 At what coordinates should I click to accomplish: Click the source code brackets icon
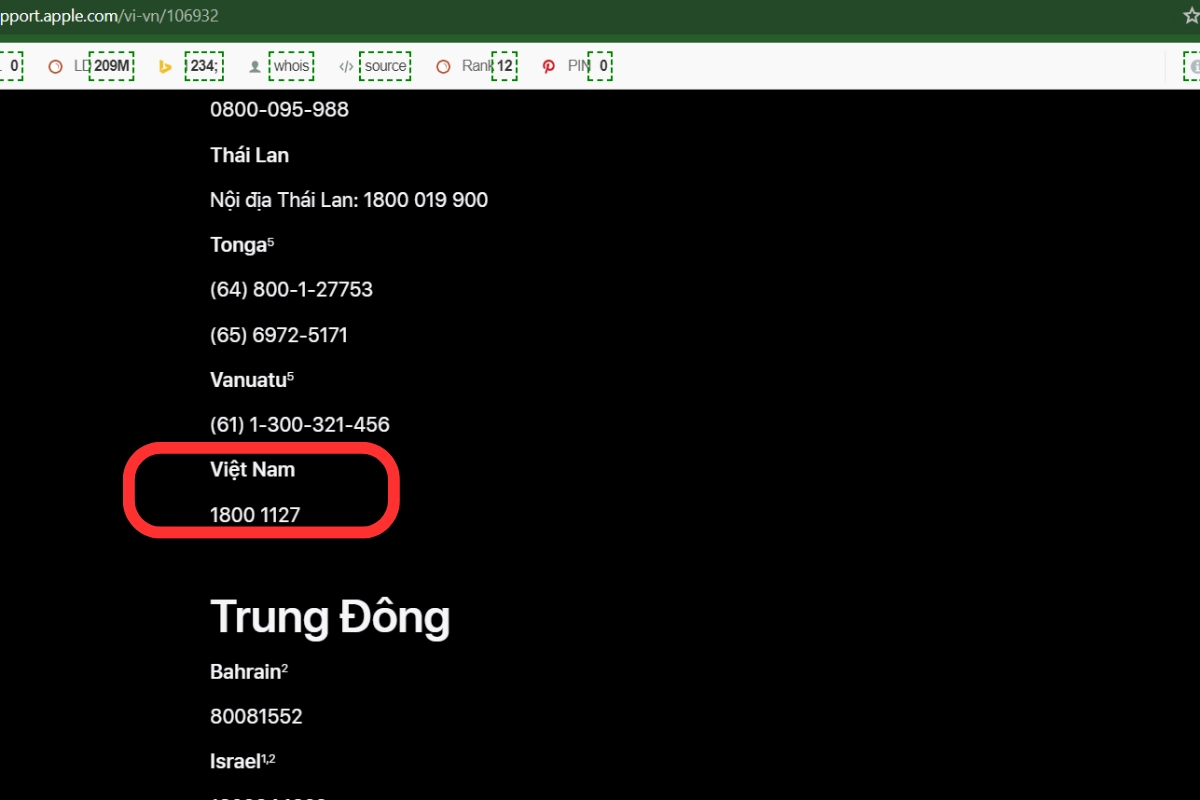click(x=346, y=67)
